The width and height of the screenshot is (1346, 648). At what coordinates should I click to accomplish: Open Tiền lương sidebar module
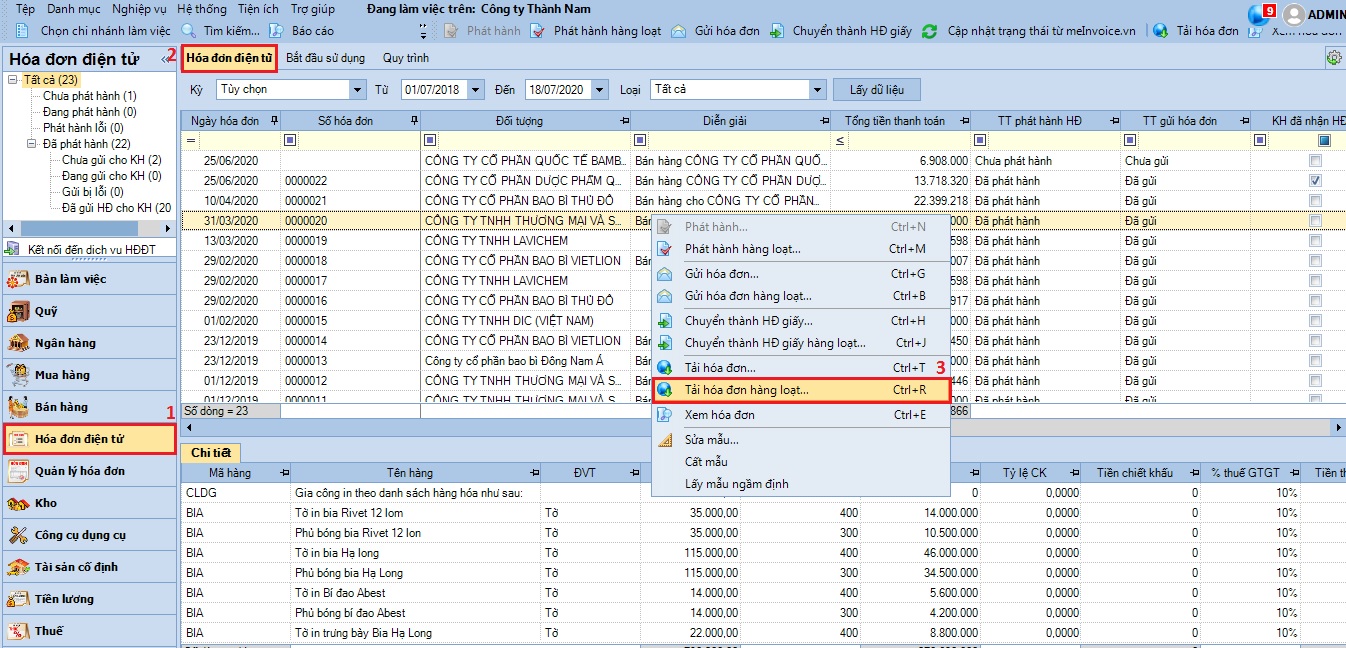[89, 599]
